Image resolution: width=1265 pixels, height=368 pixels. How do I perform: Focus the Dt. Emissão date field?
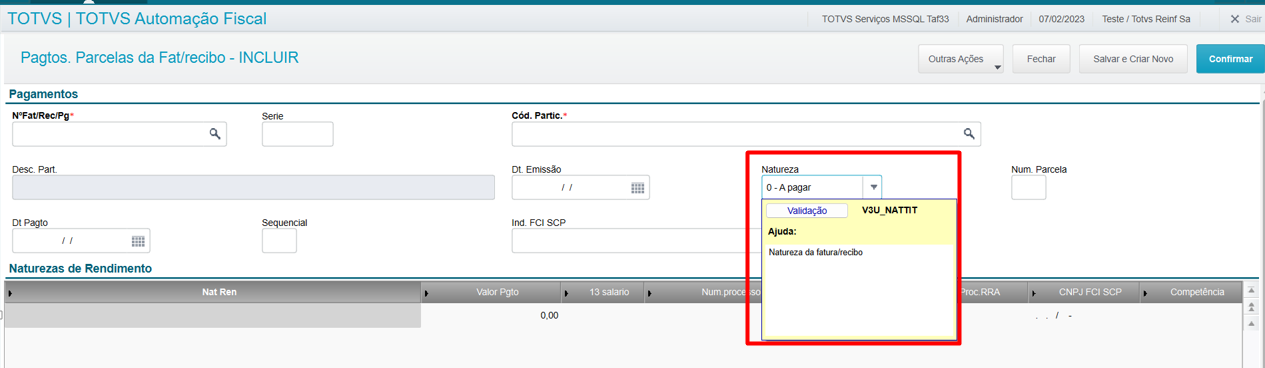[581, 187]
